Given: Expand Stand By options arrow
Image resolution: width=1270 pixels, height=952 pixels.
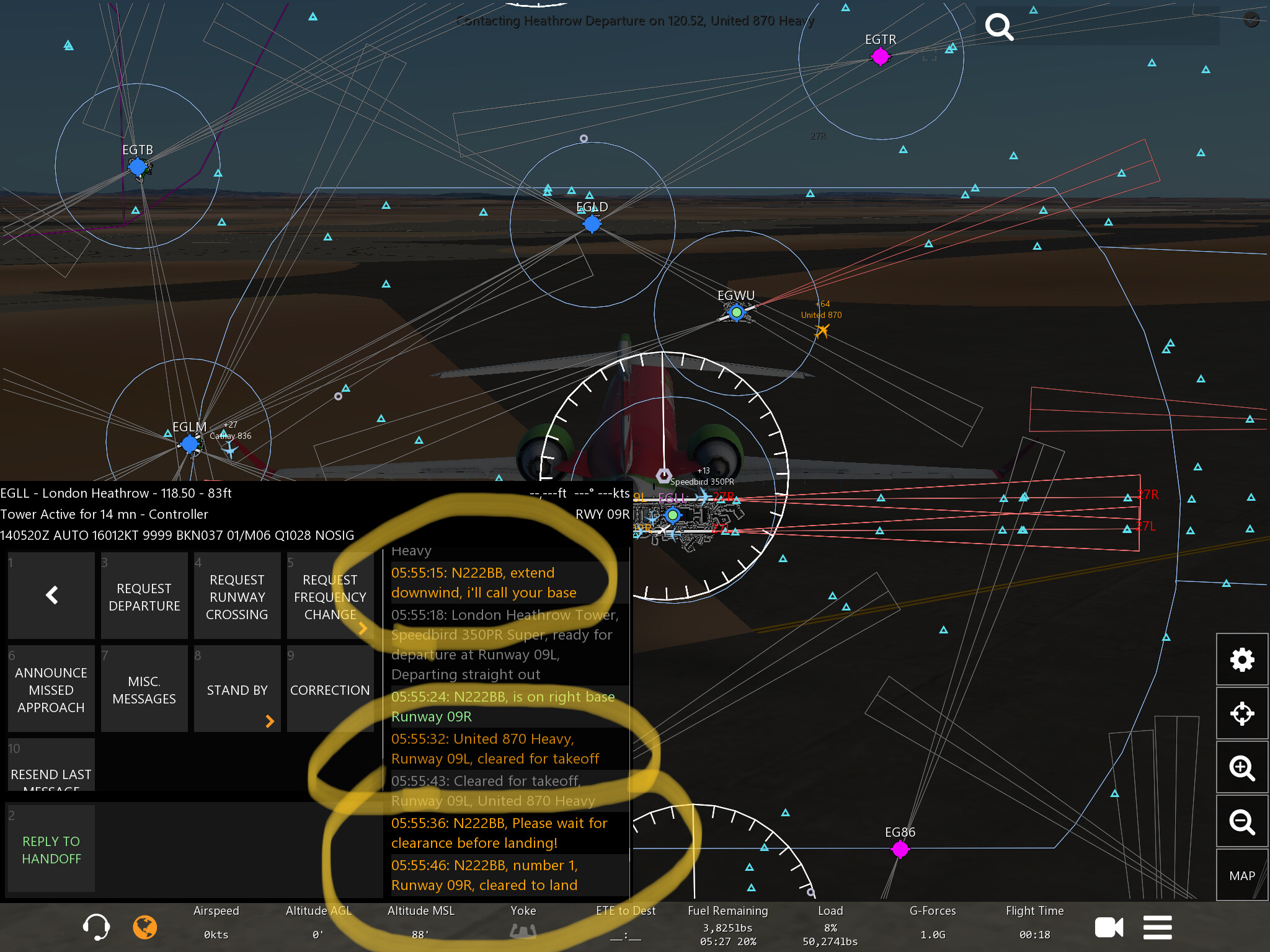Looking at the screenshot, I should (x=269, y=720).
